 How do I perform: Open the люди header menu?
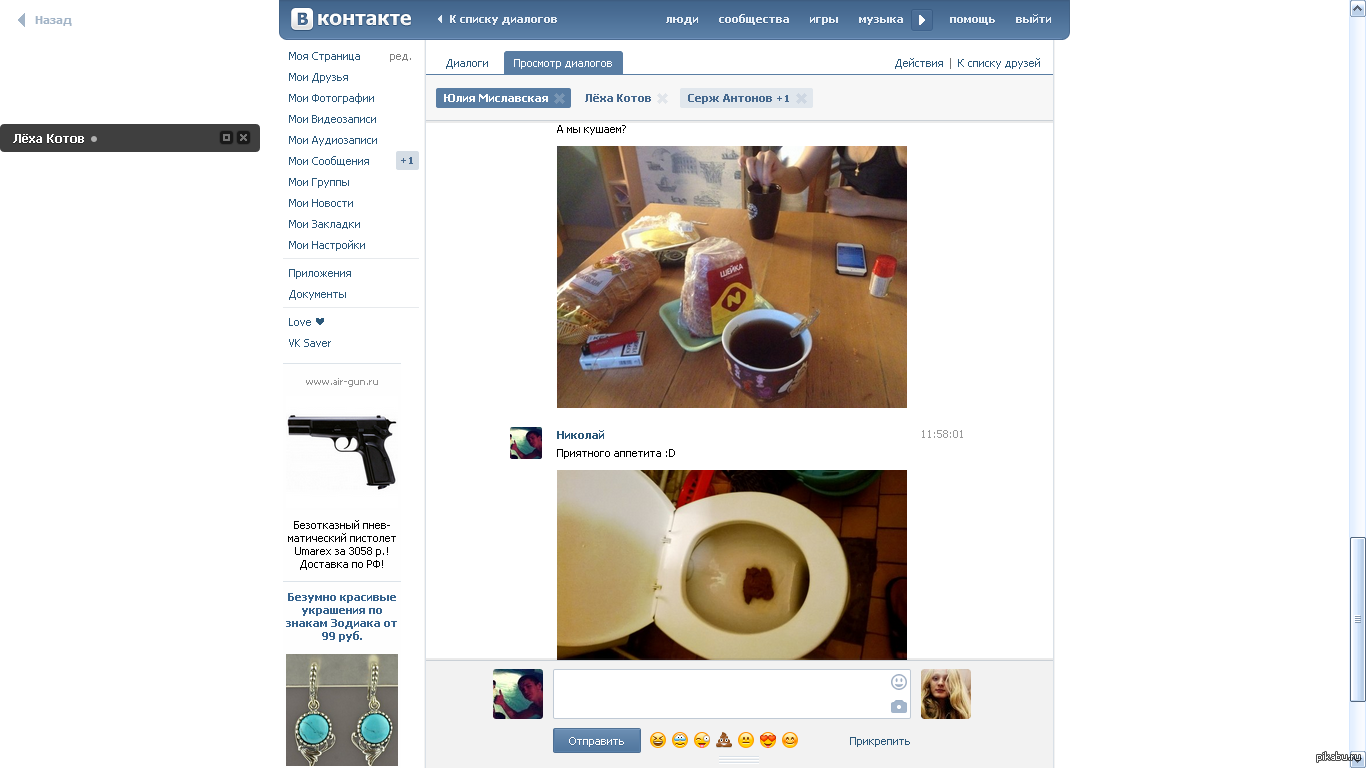pos(682,19)
